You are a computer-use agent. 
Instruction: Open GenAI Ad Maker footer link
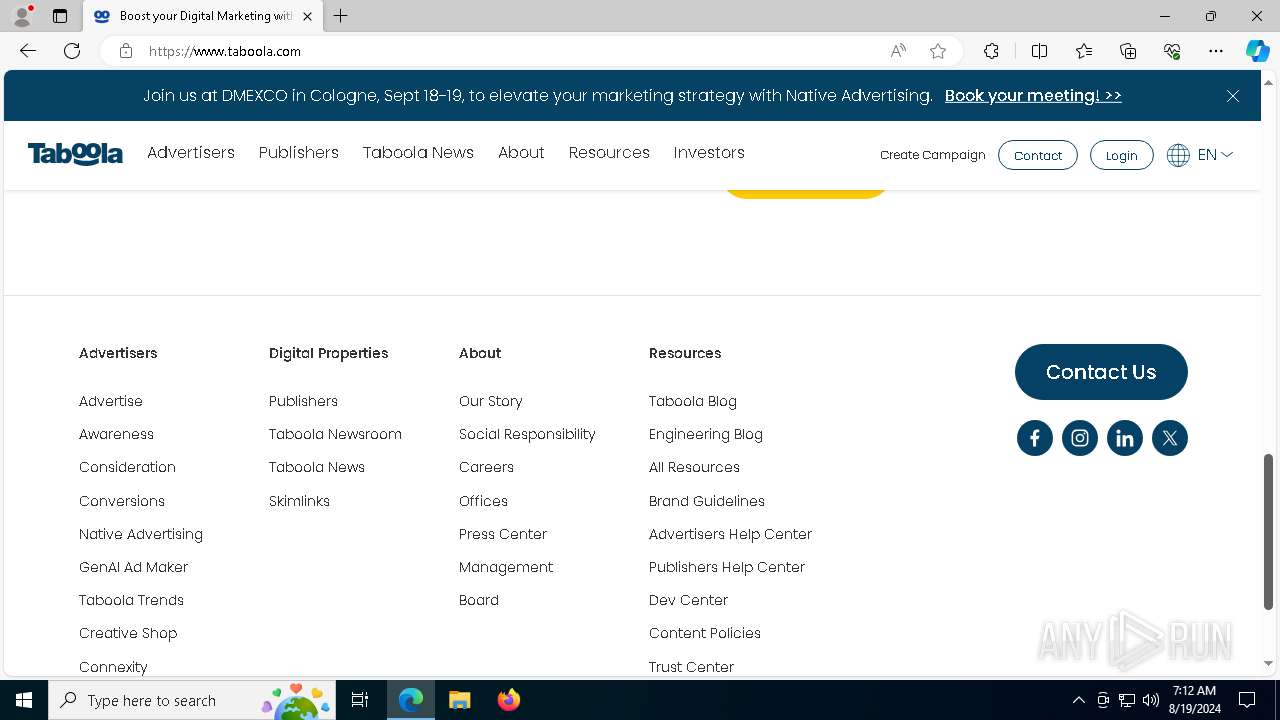click(x=133, y=567)
